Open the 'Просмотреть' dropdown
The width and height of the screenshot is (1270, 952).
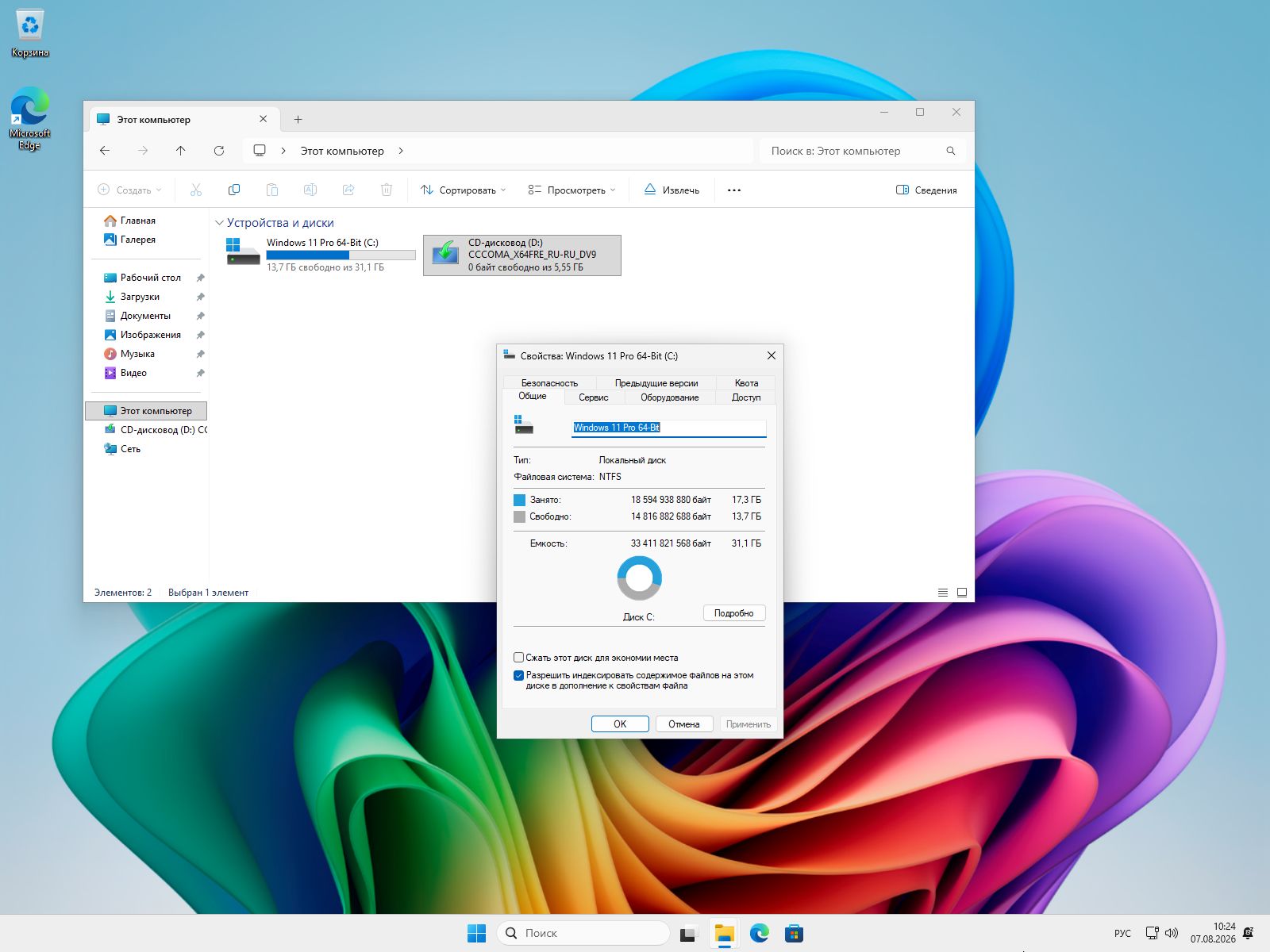point(572,190)
